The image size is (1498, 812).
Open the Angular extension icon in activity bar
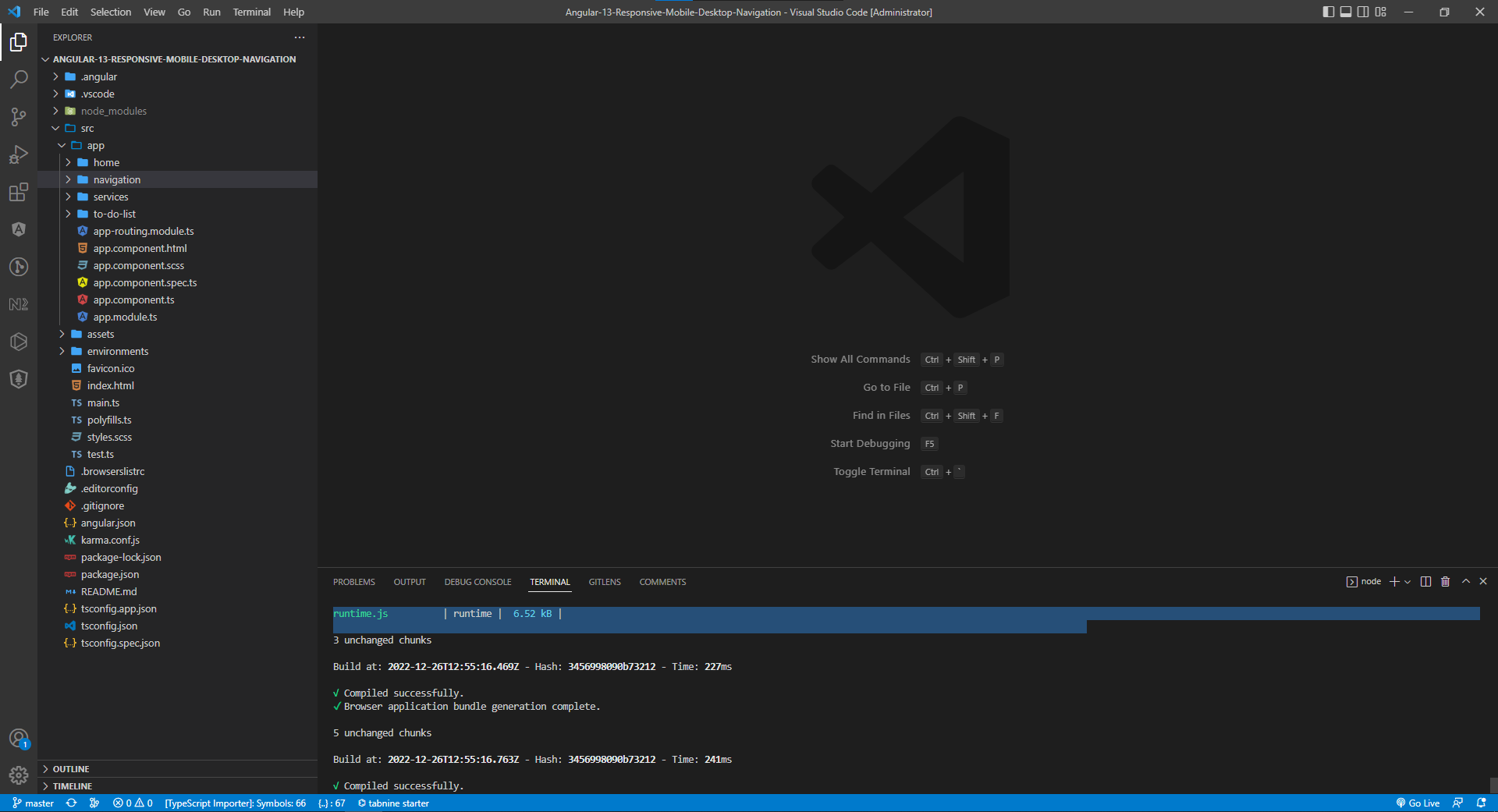click(x=19, y=229)
